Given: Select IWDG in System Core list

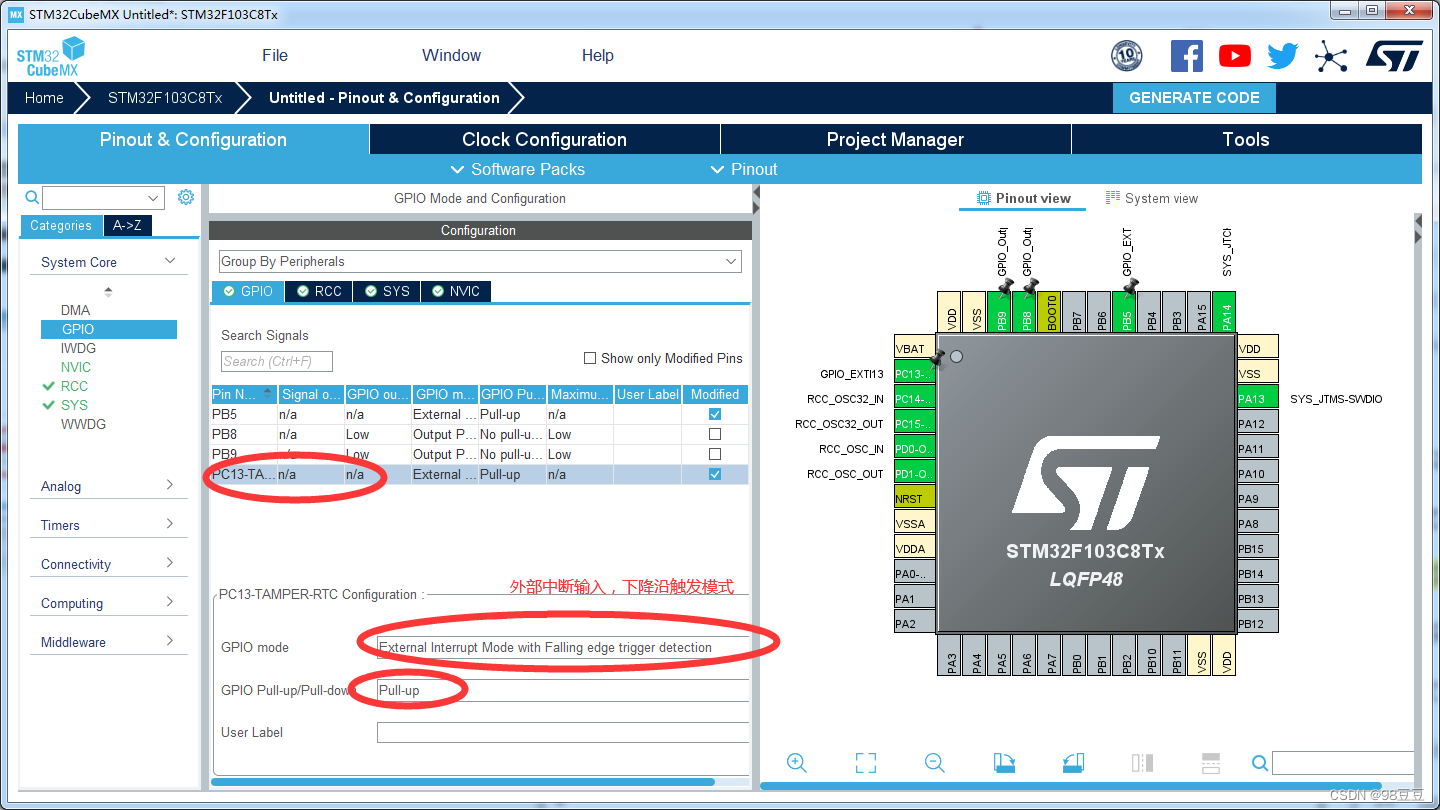Looking at the screenshot, I should (x=78, y=348).
